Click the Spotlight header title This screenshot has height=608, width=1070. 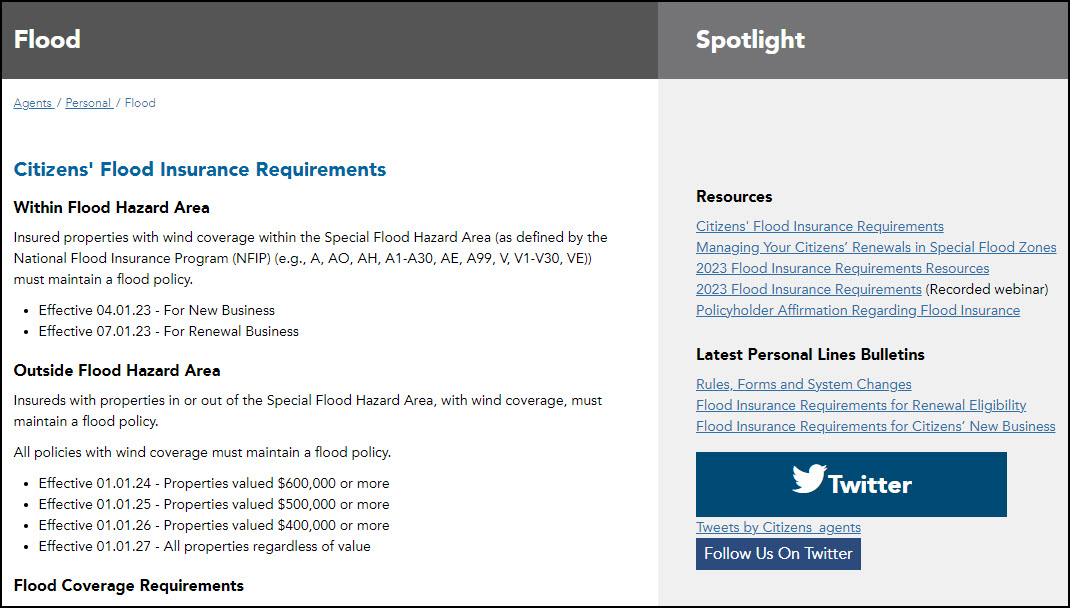750,40
